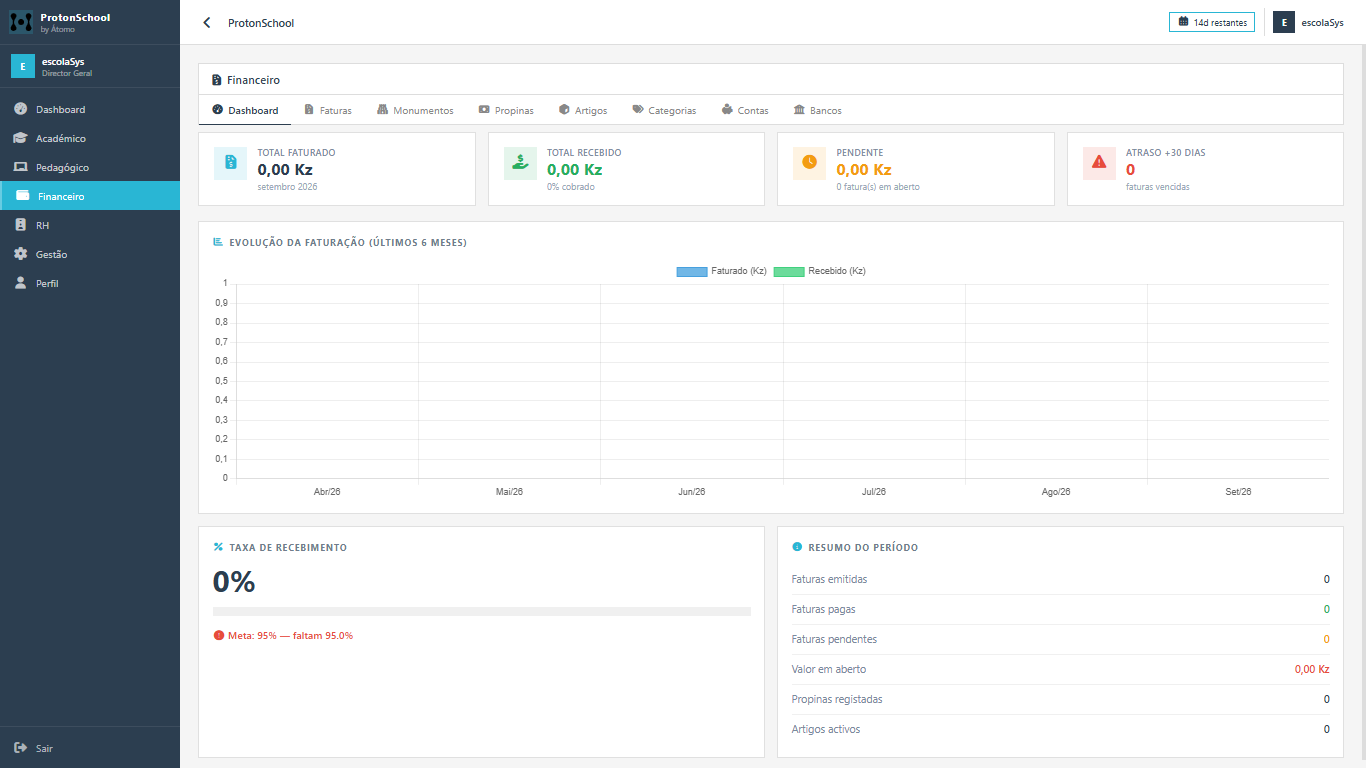The height and width of the screenshot is (768, 1366).
Task: Open the Contas tab
Action: 745,110
